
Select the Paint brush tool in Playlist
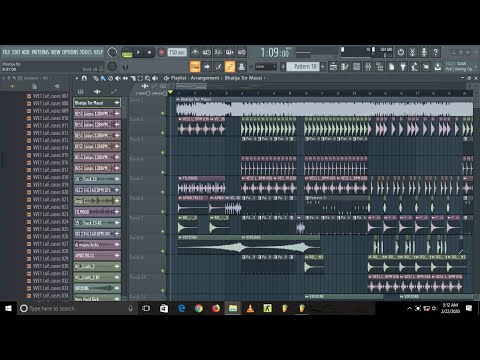(x=103, y=78)
